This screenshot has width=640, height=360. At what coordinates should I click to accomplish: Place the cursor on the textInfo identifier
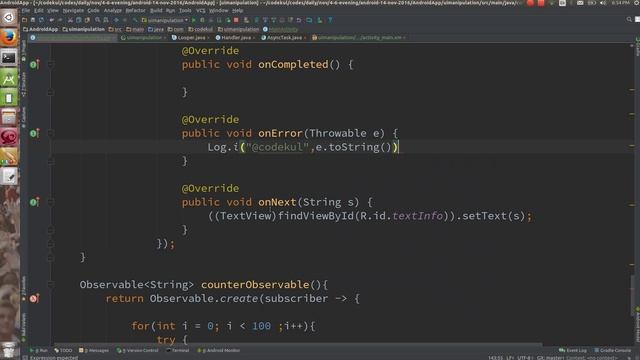(417, 216)
